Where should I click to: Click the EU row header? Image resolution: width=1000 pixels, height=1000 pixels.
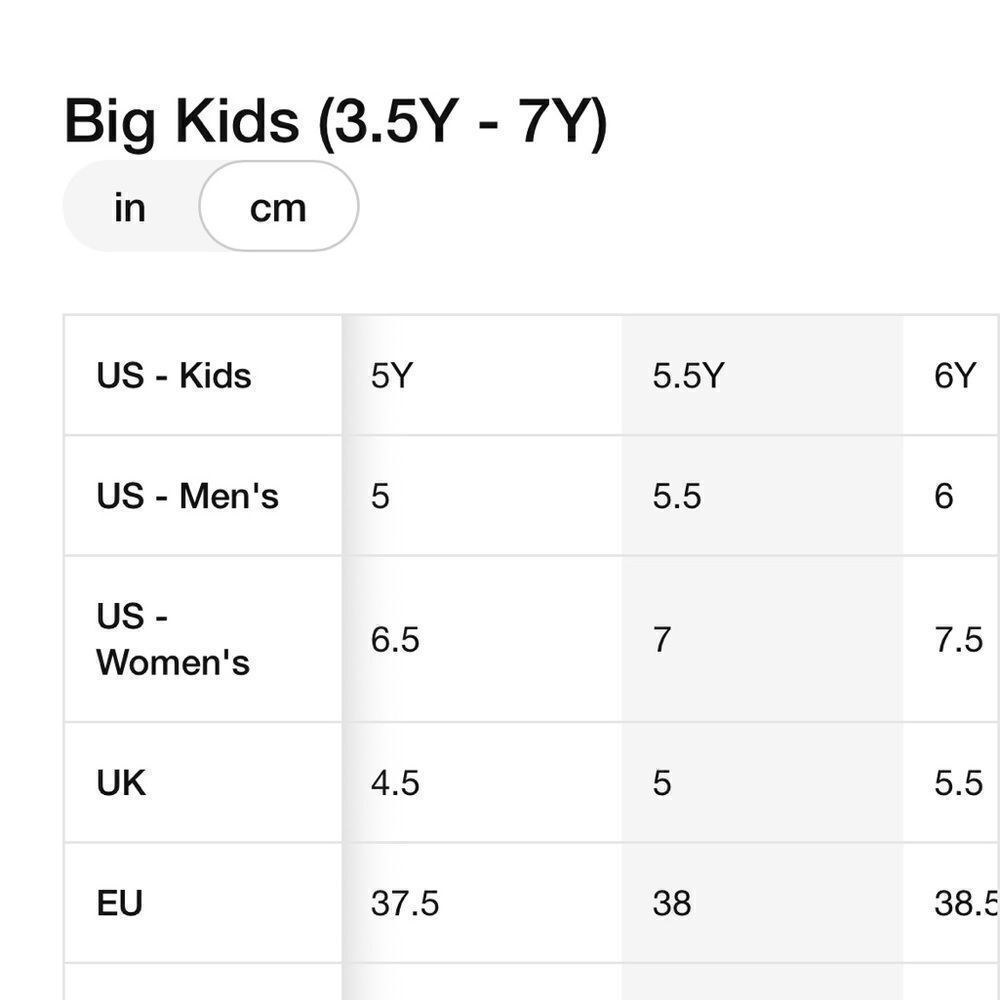click(120, 903)
